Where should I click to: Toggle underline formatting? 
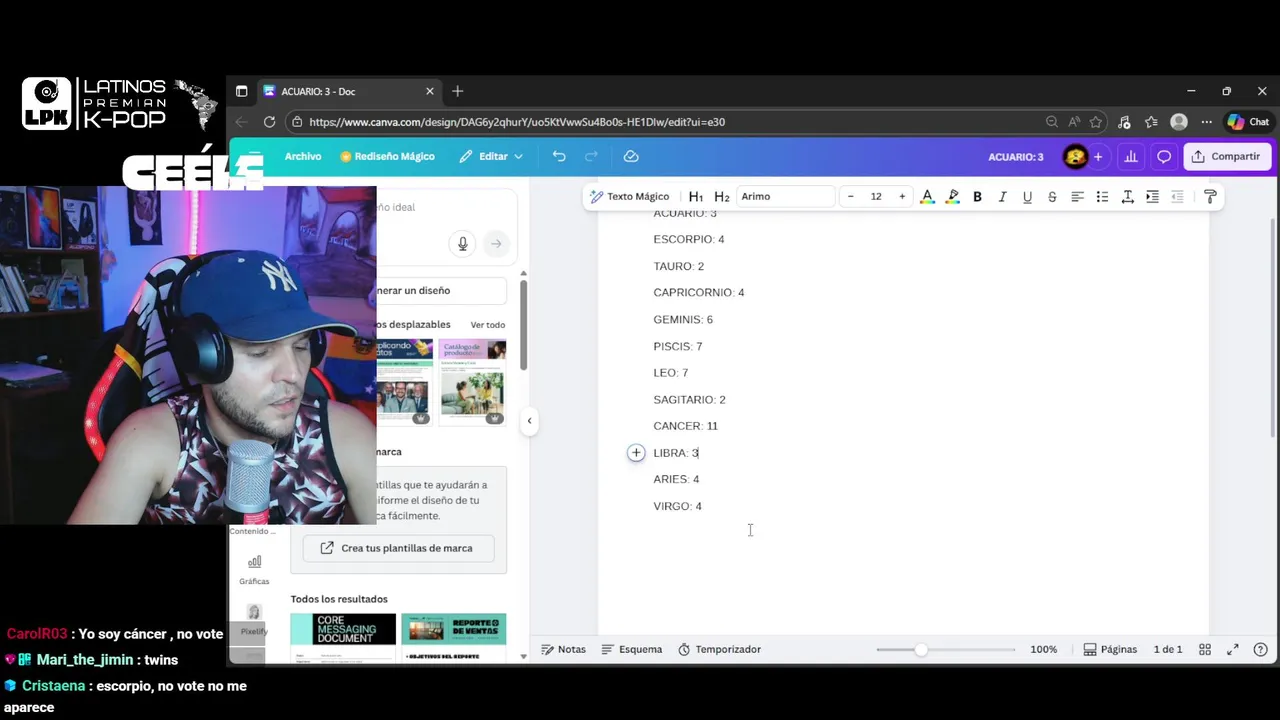[x=1027, y=196]
